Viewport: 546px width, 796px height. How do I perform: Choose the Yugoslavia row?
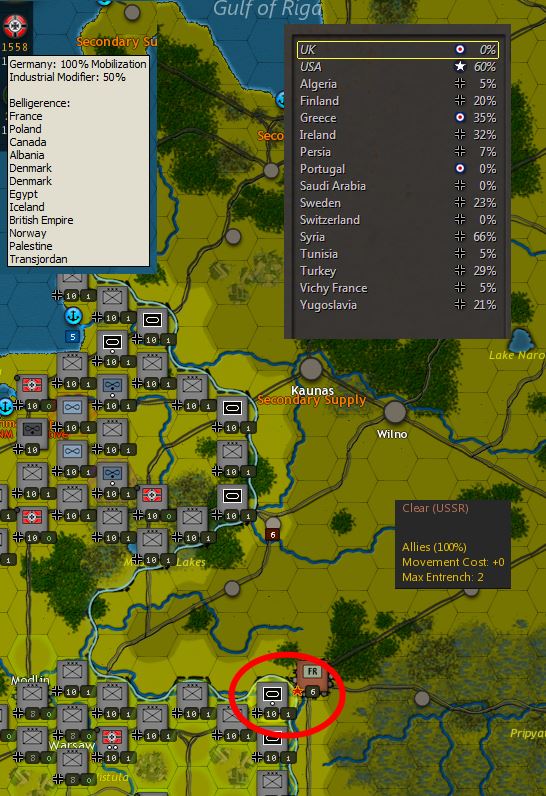click(x=398, y=305)
